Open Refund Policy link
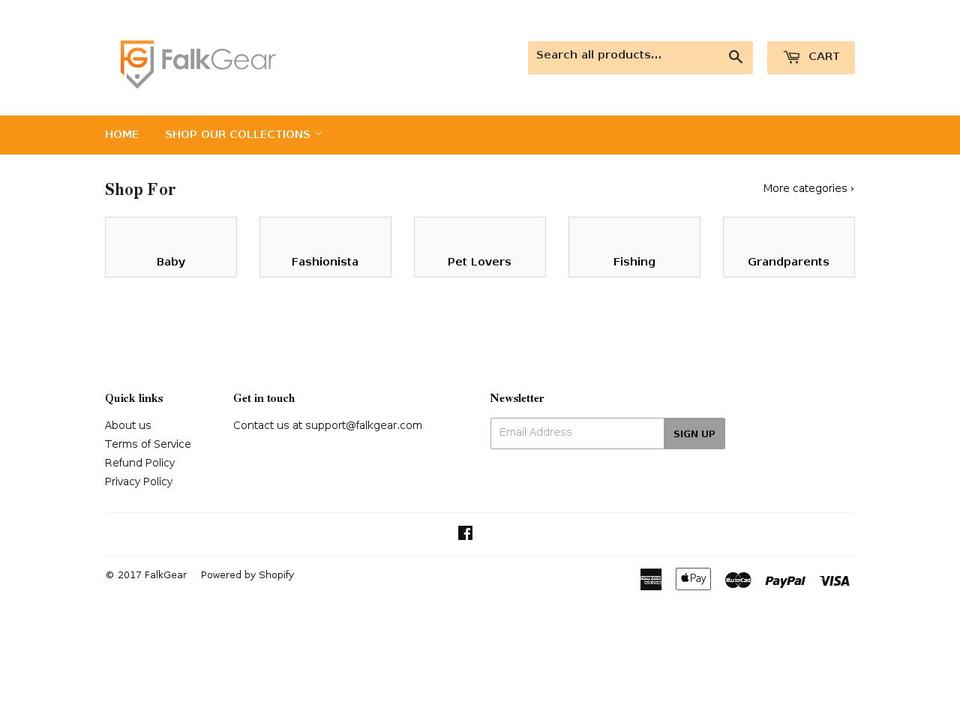Screen dimensions: 960x720 click(x=140, y=463)
